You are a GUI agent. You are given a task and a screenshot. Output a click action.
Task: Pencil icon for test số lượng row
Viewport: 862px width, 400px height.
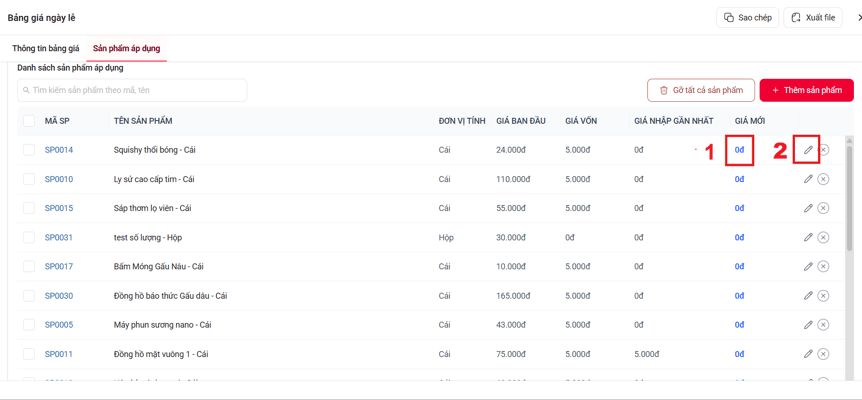coord(808,237)
